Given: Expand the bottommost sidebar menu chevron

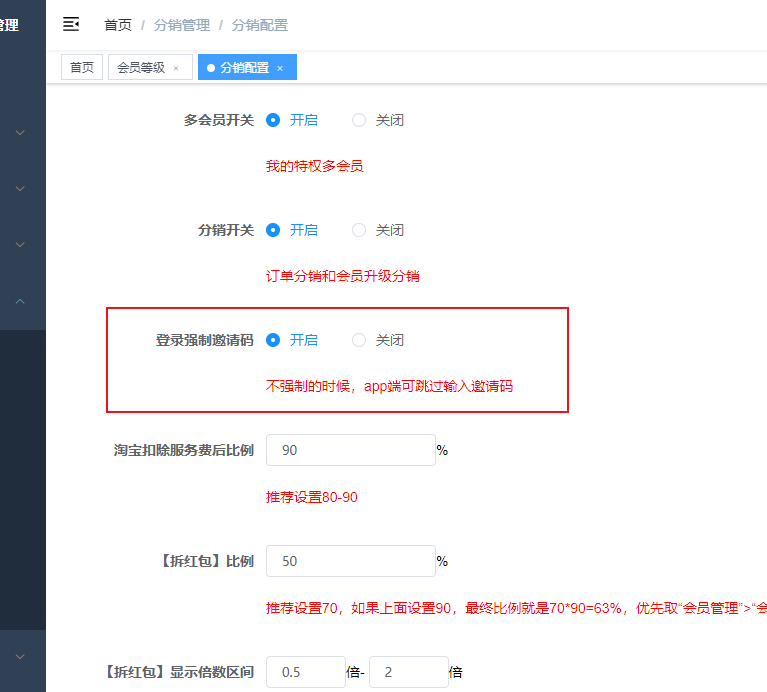Looking at the screenshot, I should tap(20, 656).
